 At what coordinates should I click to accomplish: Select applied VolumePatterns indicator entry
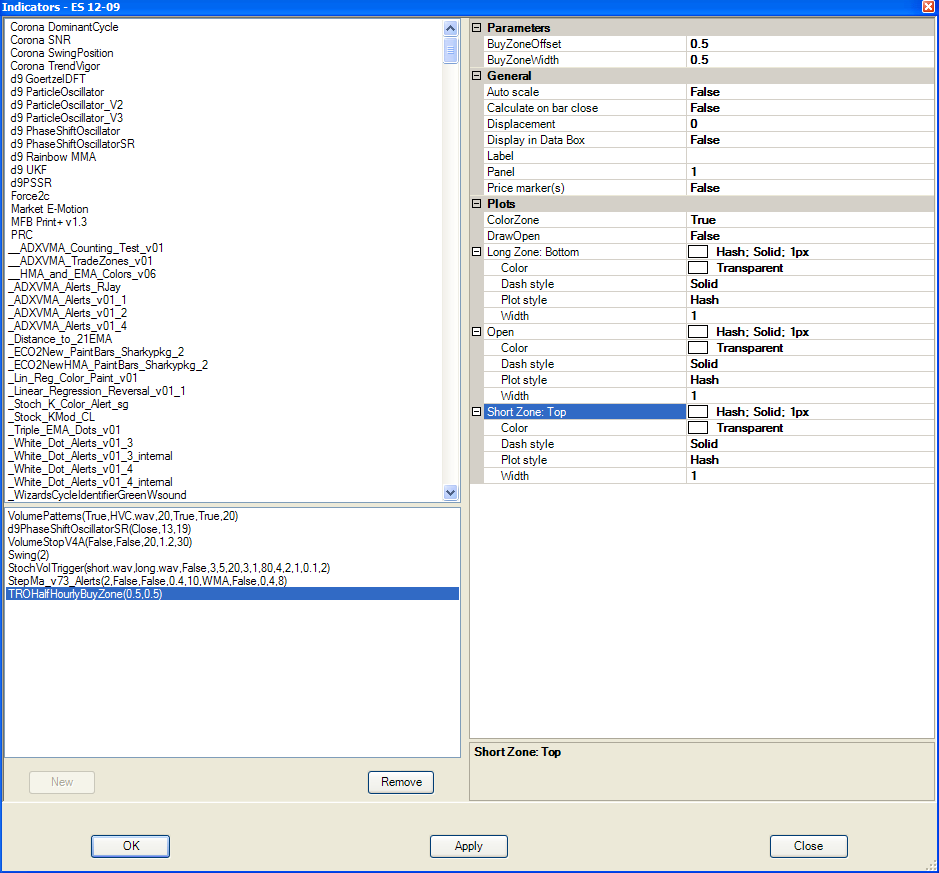[123, 516]
